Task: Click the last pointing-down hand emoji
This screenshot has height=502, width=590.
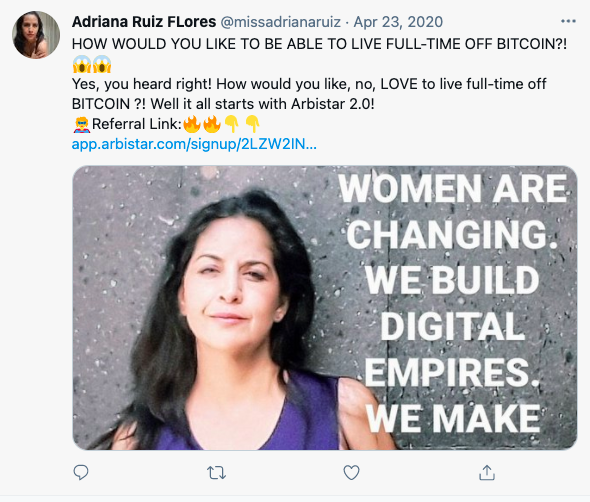Action: coord(252,124)
